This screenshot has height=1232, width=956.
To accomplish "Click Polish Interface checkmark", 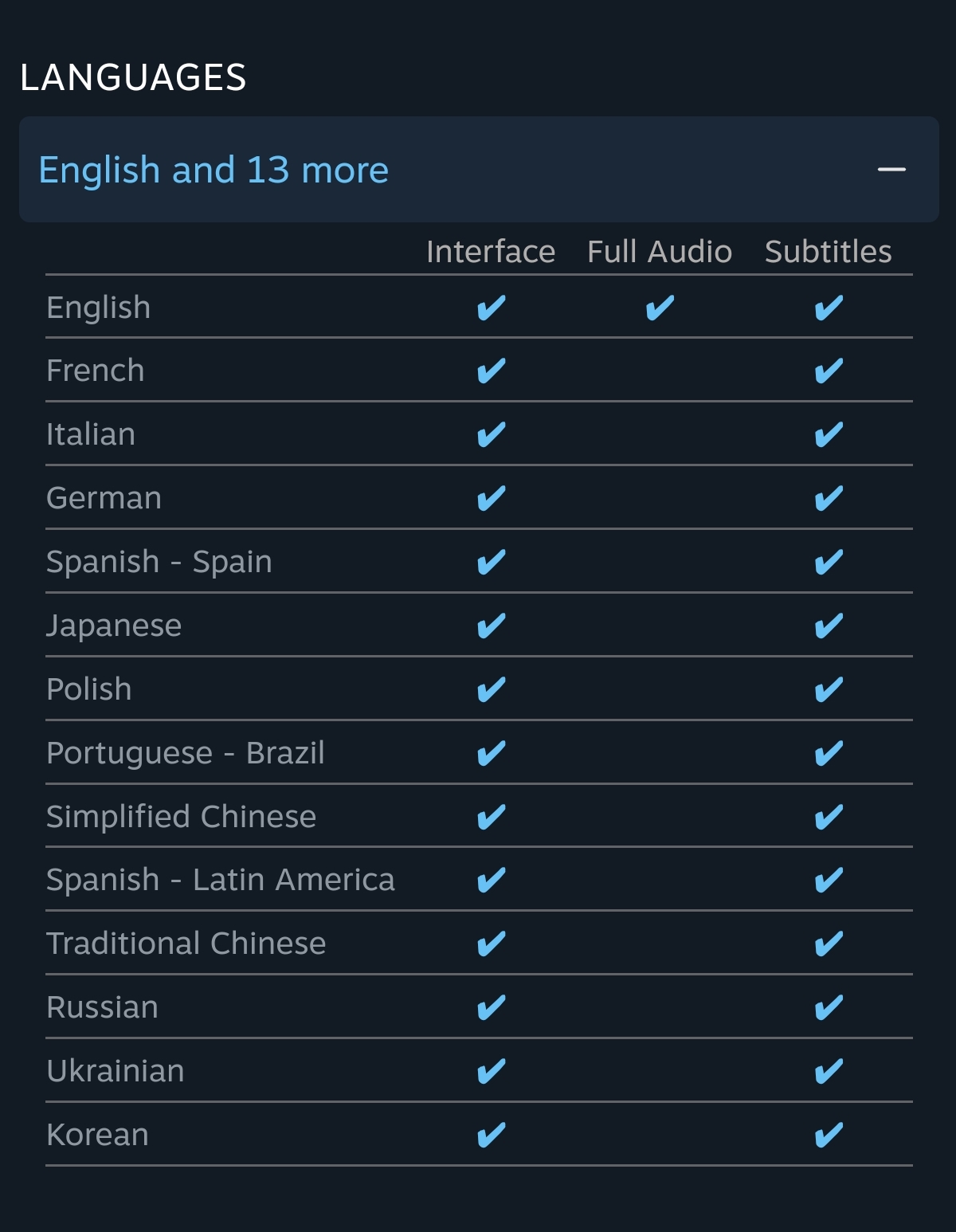I will (x=491, y=689).
